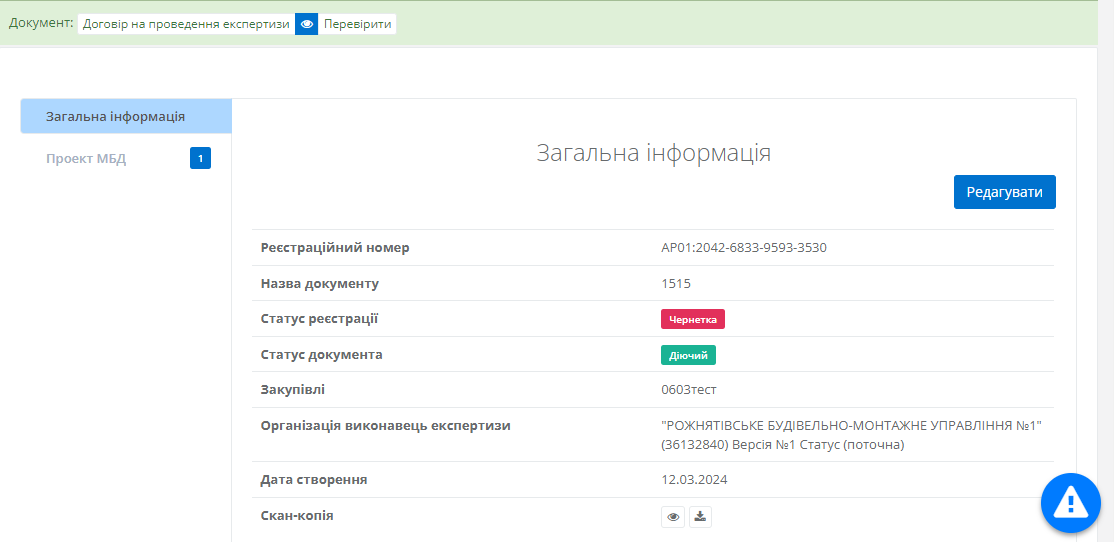Screen dimensions: 1114x542
Task: Click the РОЖНЯТІВСЬКЕ БУДІВЕЛЬНО-МОНТАЖНЕ УПРАВЛІННЯ organization text
Action: [851, 426]
